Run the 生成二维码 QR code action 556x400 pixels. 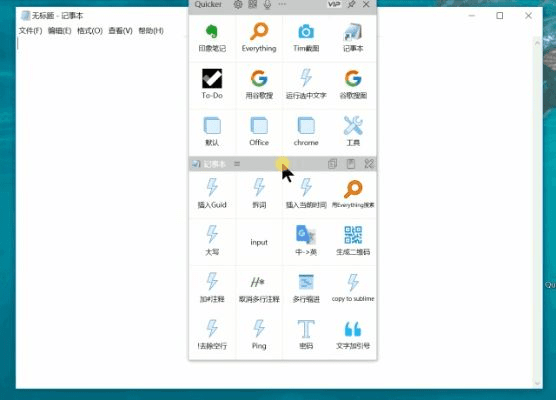tap(353, 241)
